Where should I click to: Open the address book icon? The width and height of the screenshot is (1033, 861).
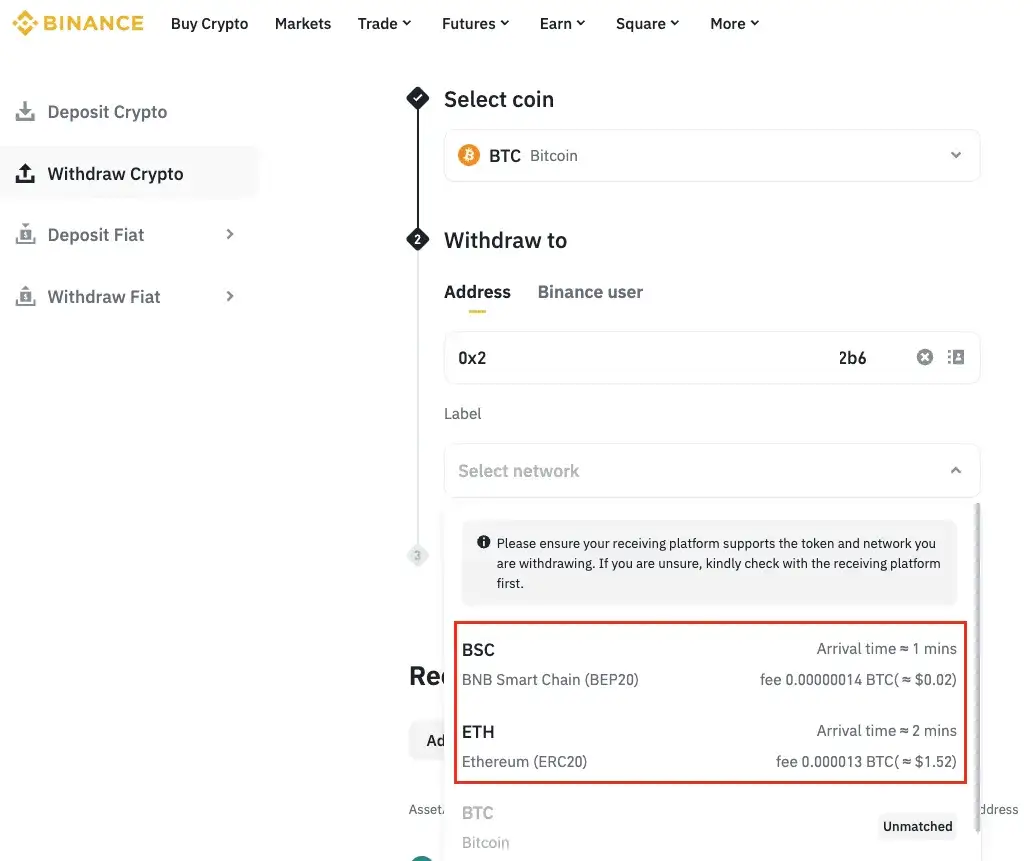[955, 356]
